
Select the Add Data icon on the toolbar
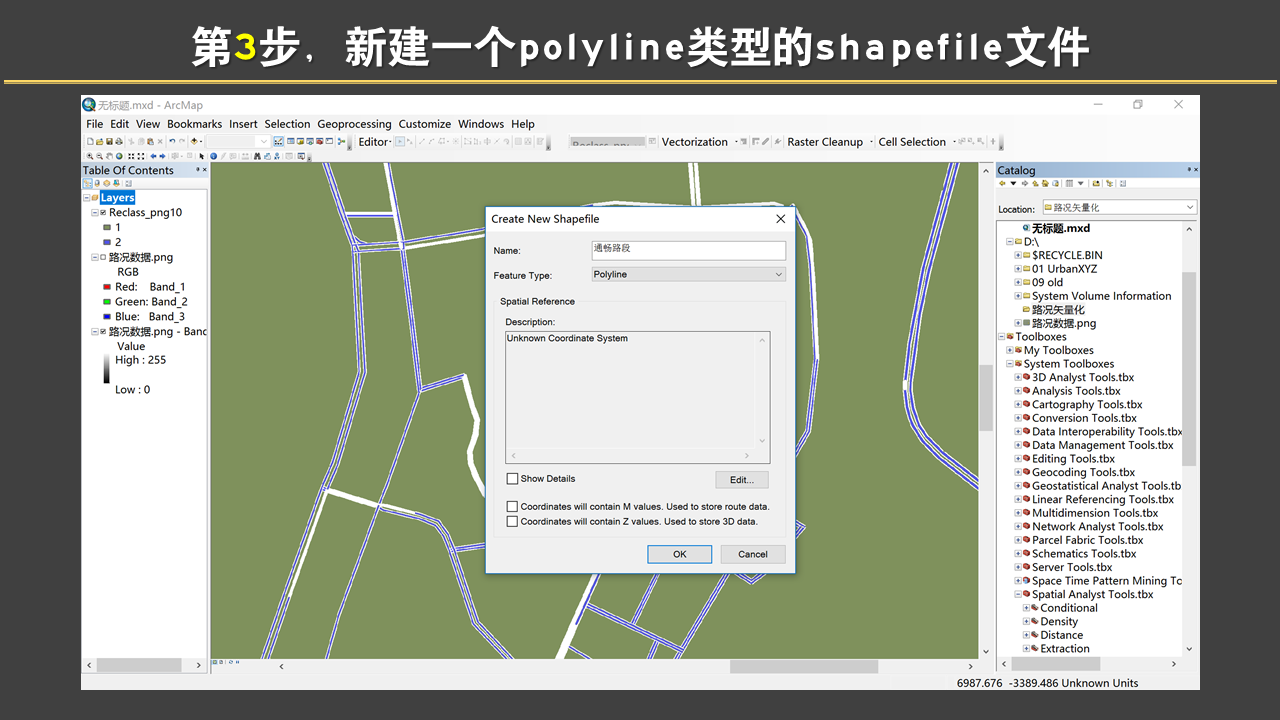coord(193,142)
